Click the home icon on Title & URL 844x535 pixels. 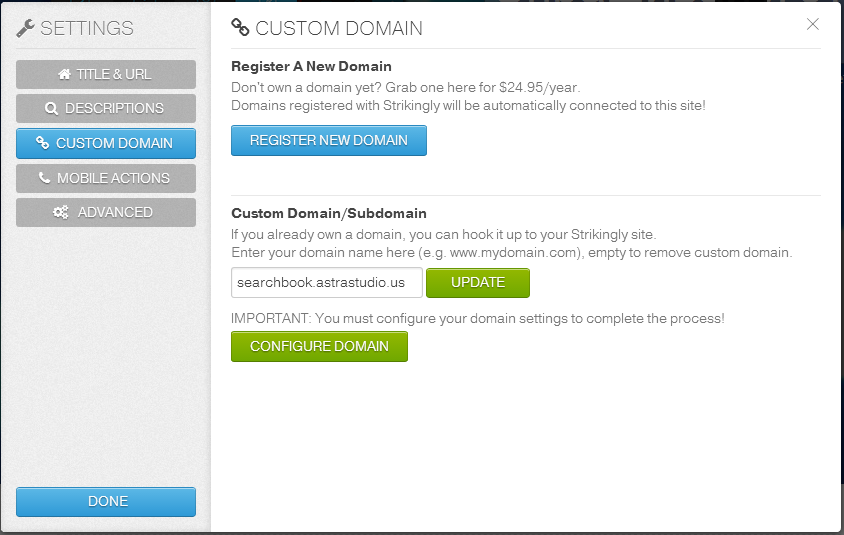(65, 74)
